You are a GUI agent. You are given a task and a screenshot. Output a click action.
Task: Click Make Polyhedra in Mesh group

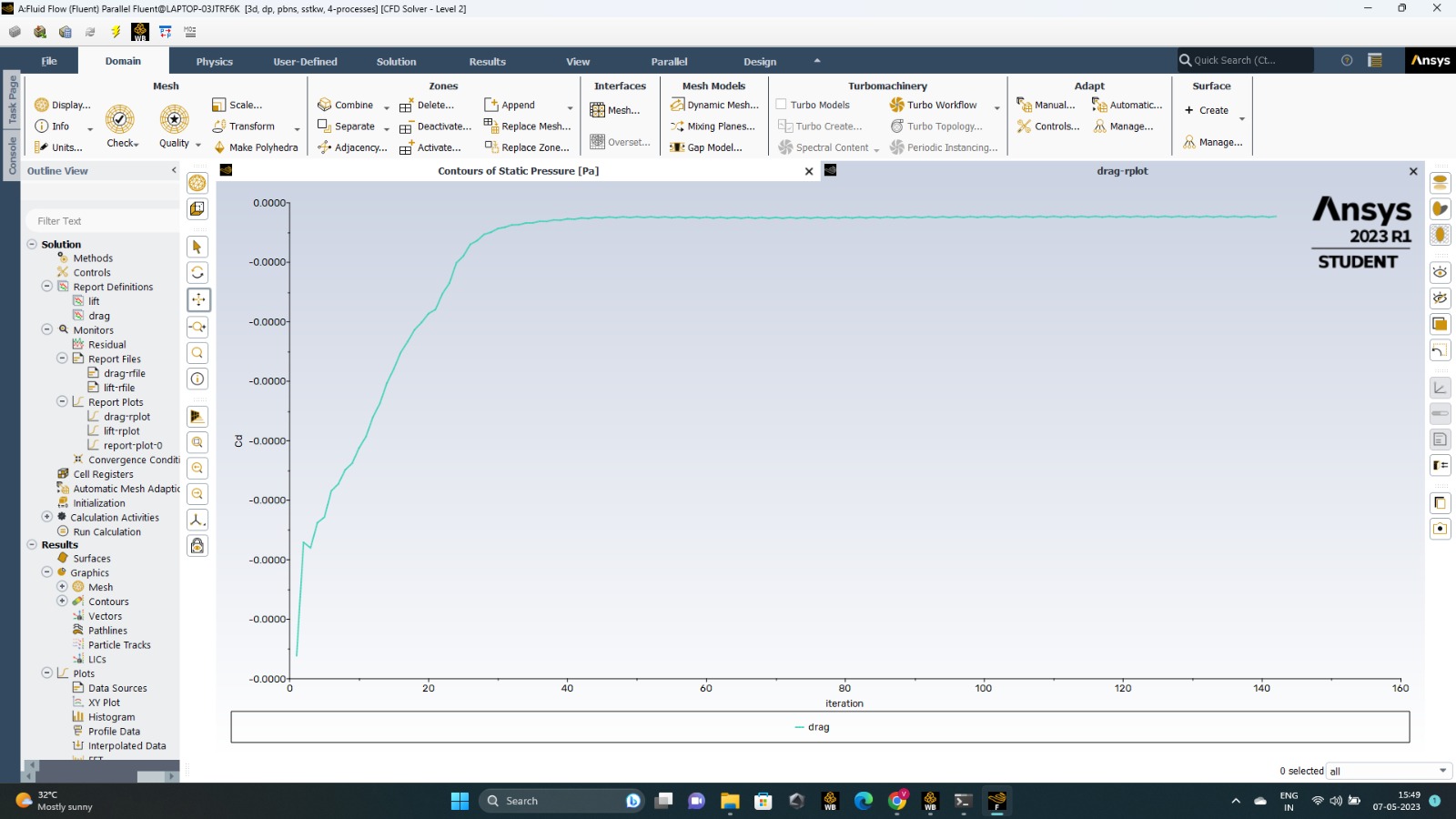[x=255, y=147]
